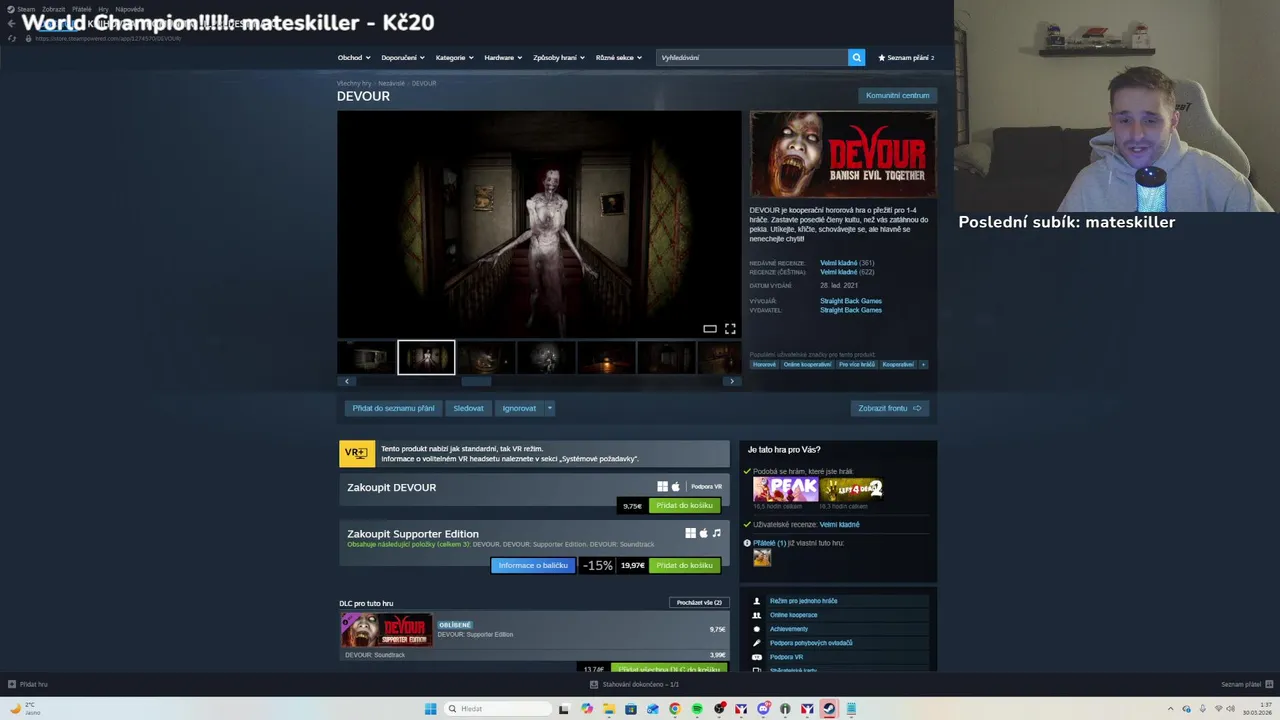This screenshot has height=720, width=1280.
Task: Open the Left 4 Dead 2 capsule
Action: (851, 489)
